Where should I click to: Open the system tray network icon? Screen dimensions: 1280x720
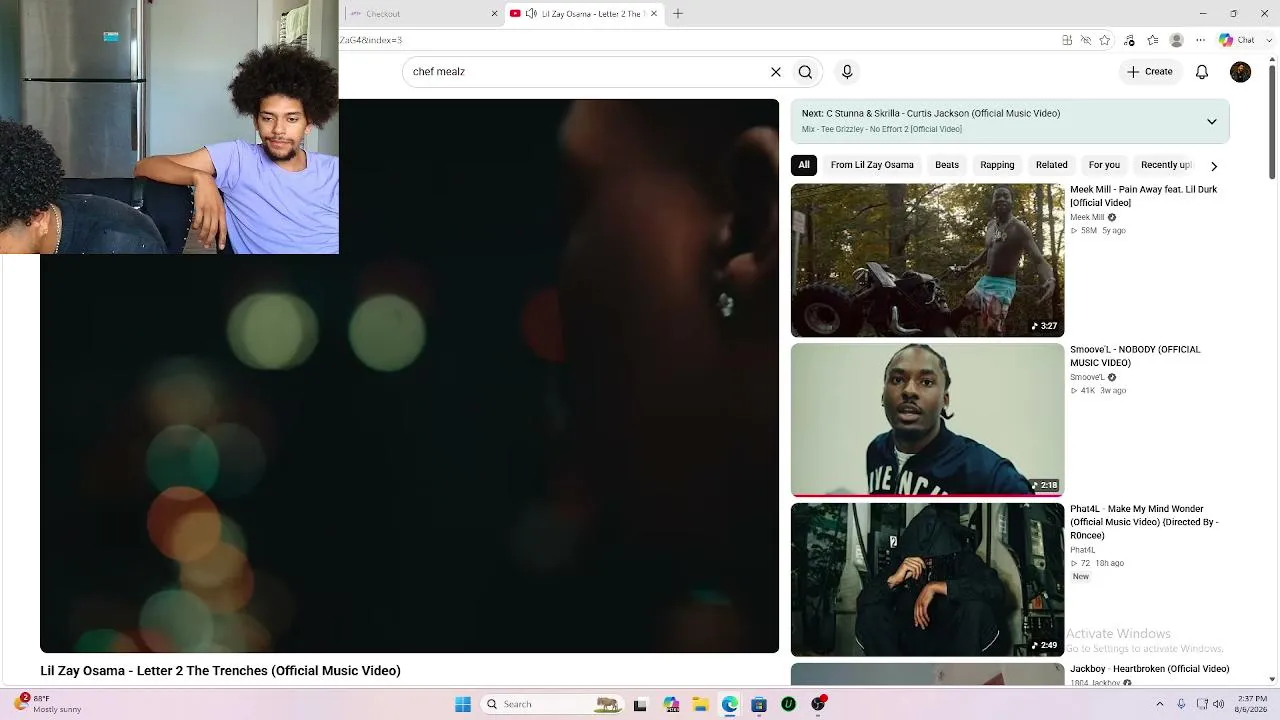pos(1202,704)
